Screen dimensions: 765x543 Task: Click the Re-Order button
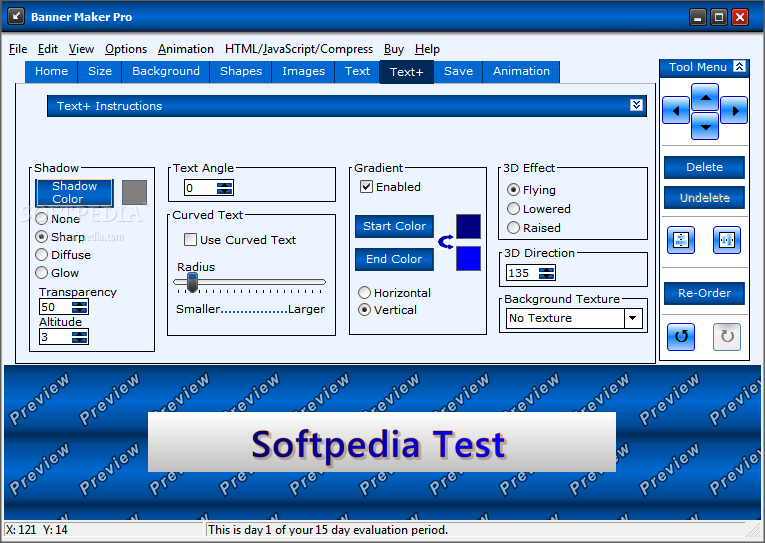pyautogui.click(x=704, y=293)
